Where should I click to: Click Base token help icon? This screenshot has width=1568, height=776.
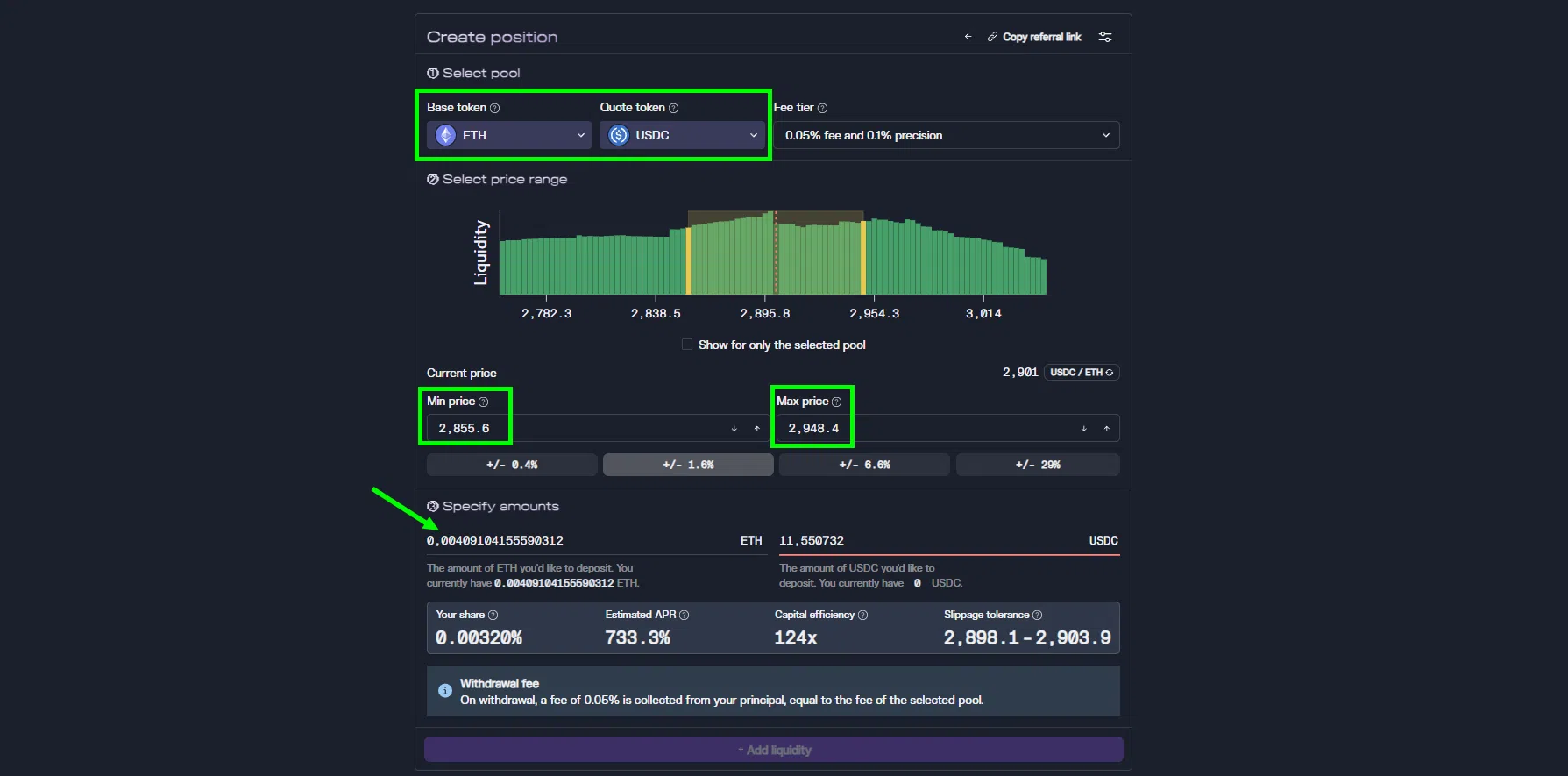pos(494,108)
